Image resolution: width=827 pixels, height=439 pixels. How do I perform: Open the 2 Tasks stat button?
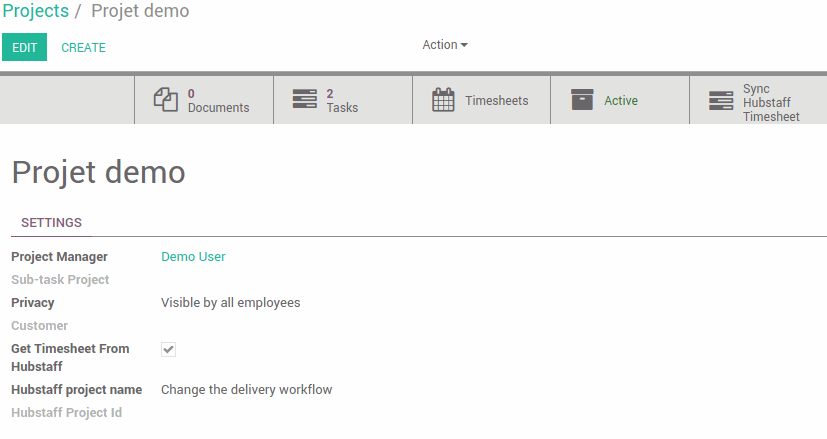[343, 100]
